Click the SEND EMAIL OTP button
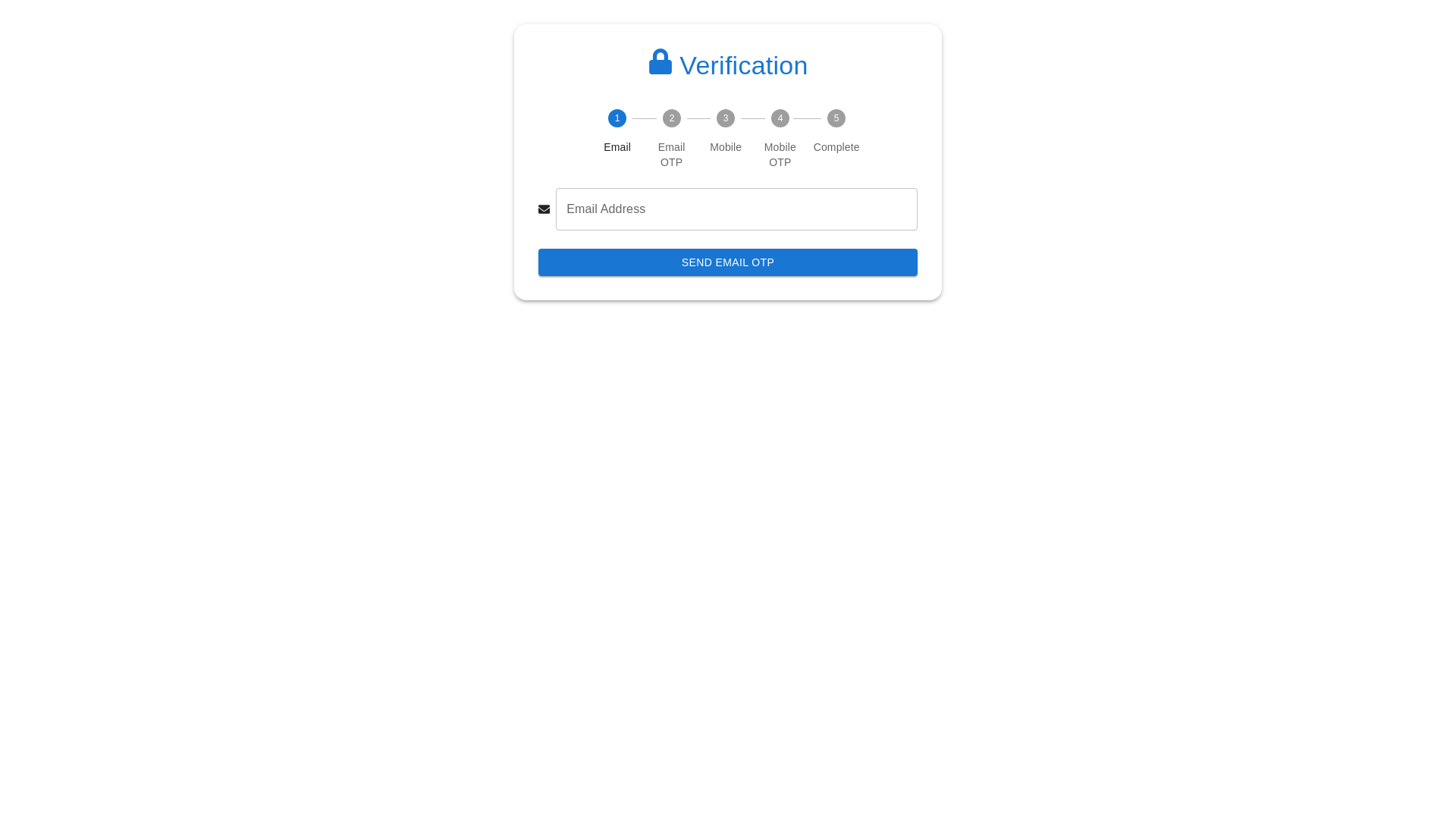Image resolution: width=1456 pixels, height=819 pixels. [x=728, y=262]
